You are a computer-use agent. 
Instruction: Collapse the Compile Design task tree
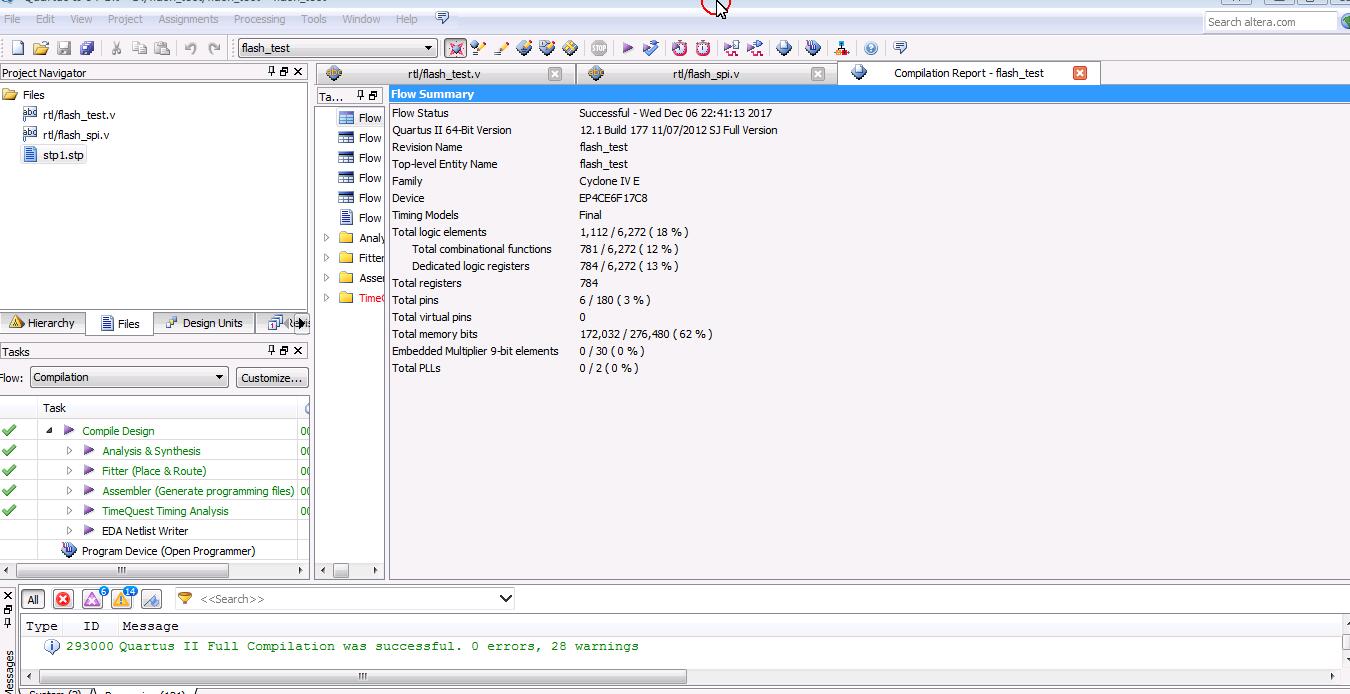coord(49,431)
